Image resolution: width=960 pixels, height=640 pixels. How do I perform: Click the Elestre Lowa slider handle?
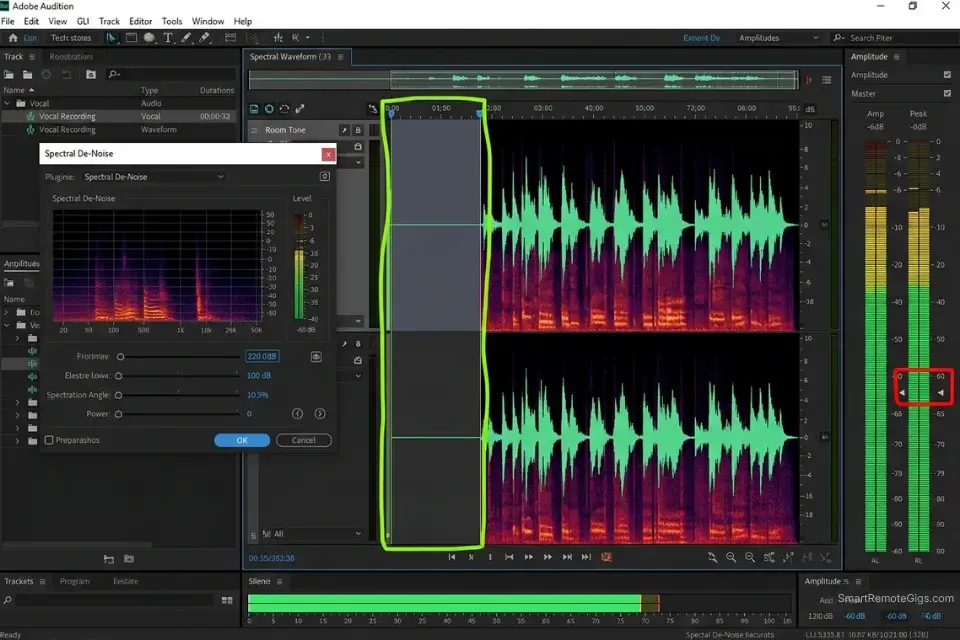coord(119,375)
